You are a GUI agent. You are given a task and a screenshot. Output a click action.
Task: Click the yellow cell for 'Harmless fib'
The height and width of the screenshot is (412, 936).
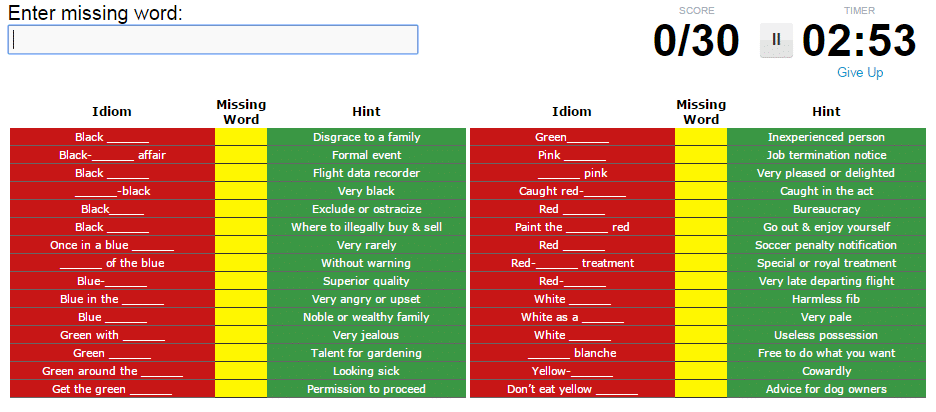700,299
